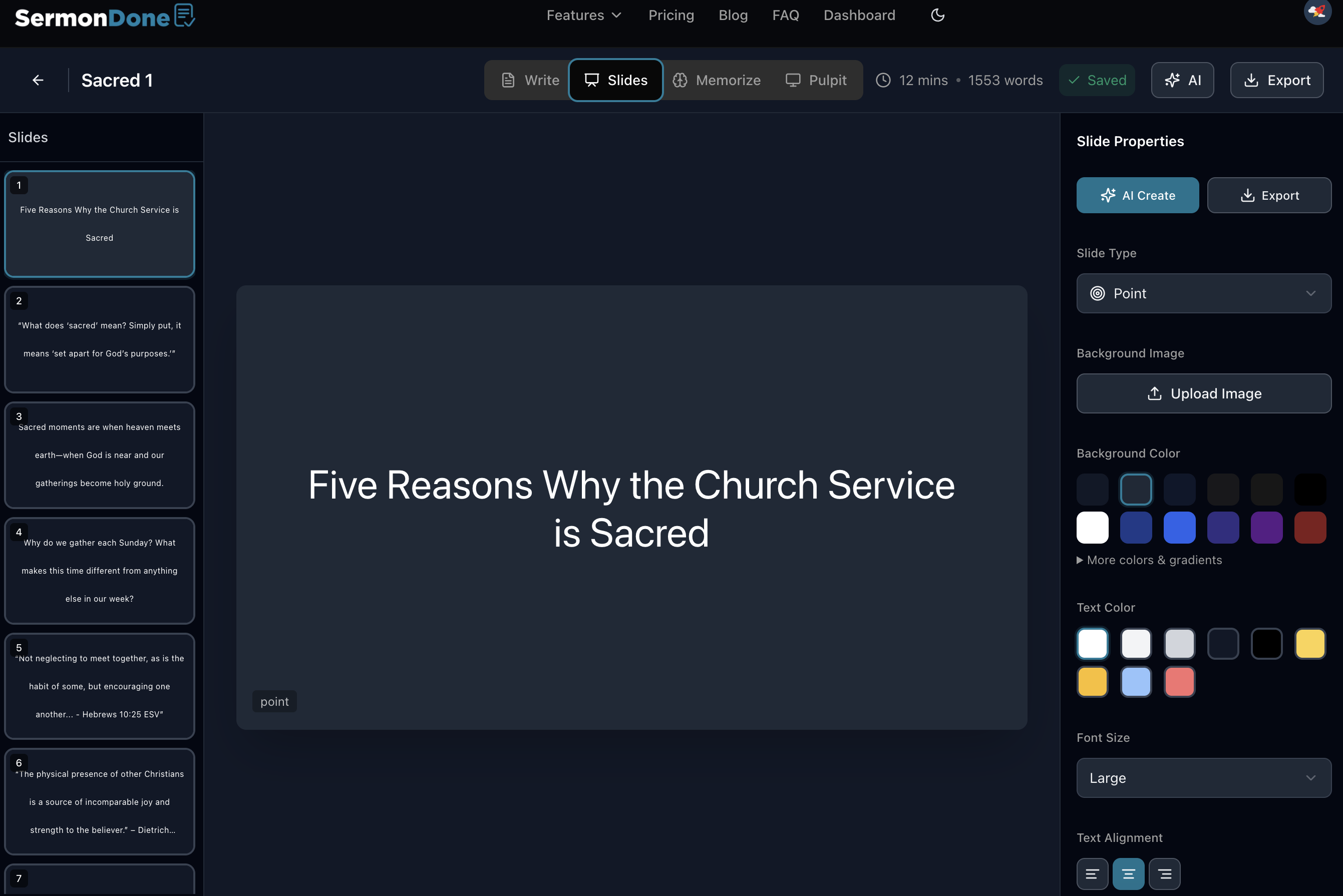Toggle dark mode with the moon icon
This screenshot has width=1343, height=896.
937,15
